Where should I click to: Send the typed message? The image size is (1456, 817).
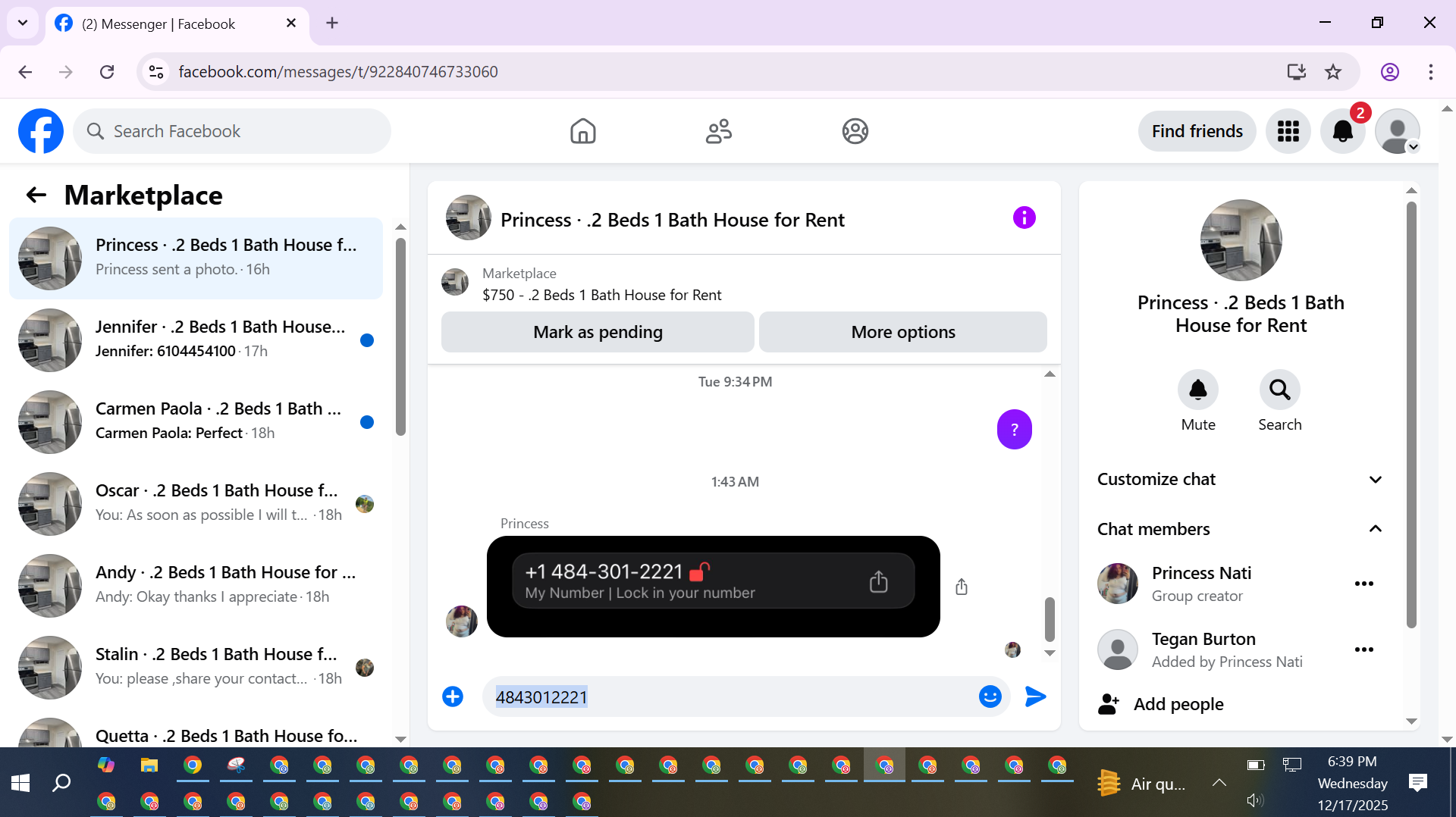coord(1035,696)
